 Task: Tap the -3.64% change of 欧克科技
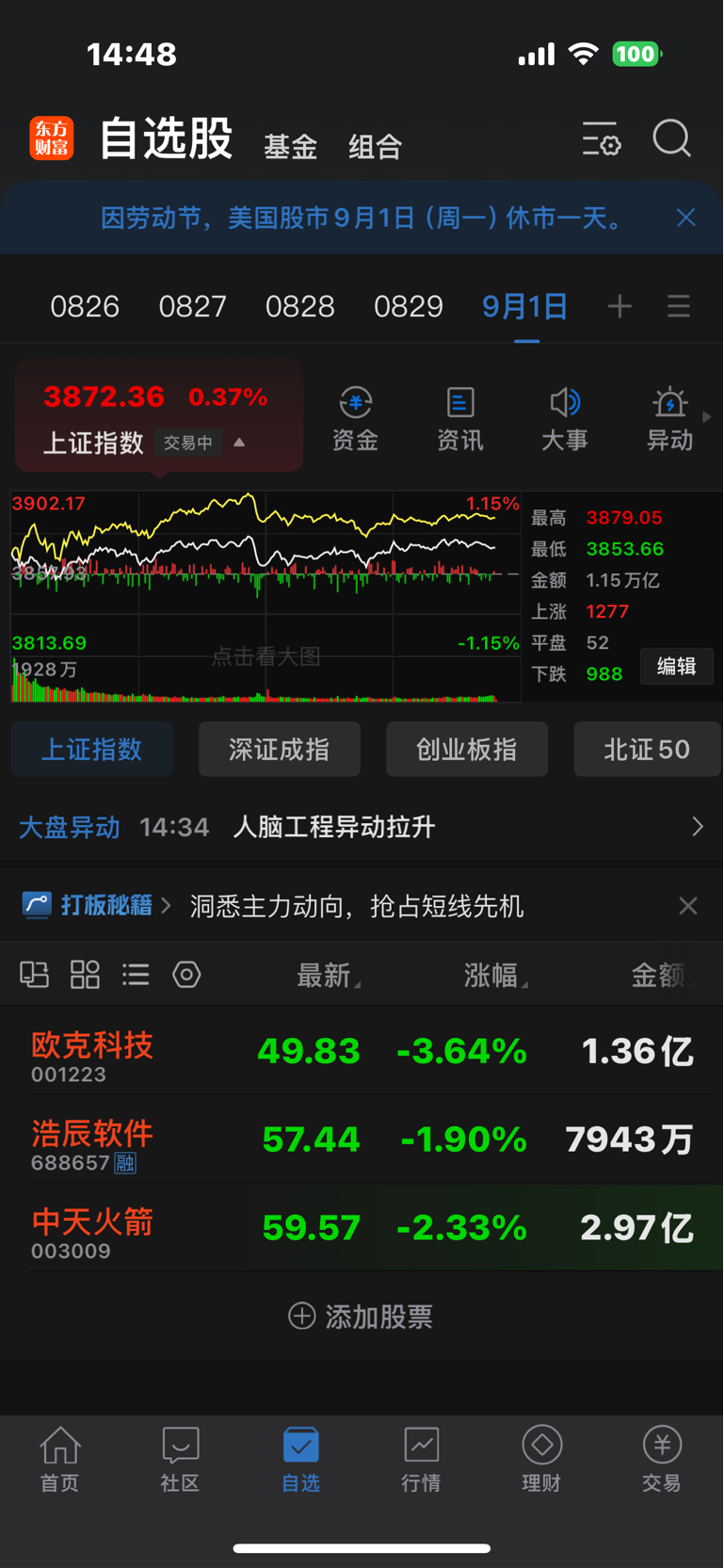pyautogui.click(x=461, y=1051)
